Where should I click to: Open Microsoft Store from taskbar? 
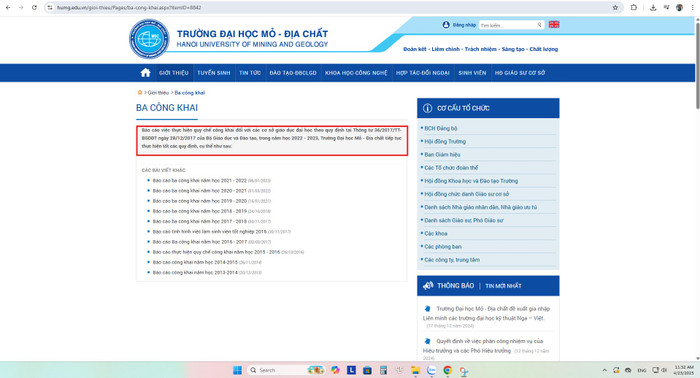367,370
